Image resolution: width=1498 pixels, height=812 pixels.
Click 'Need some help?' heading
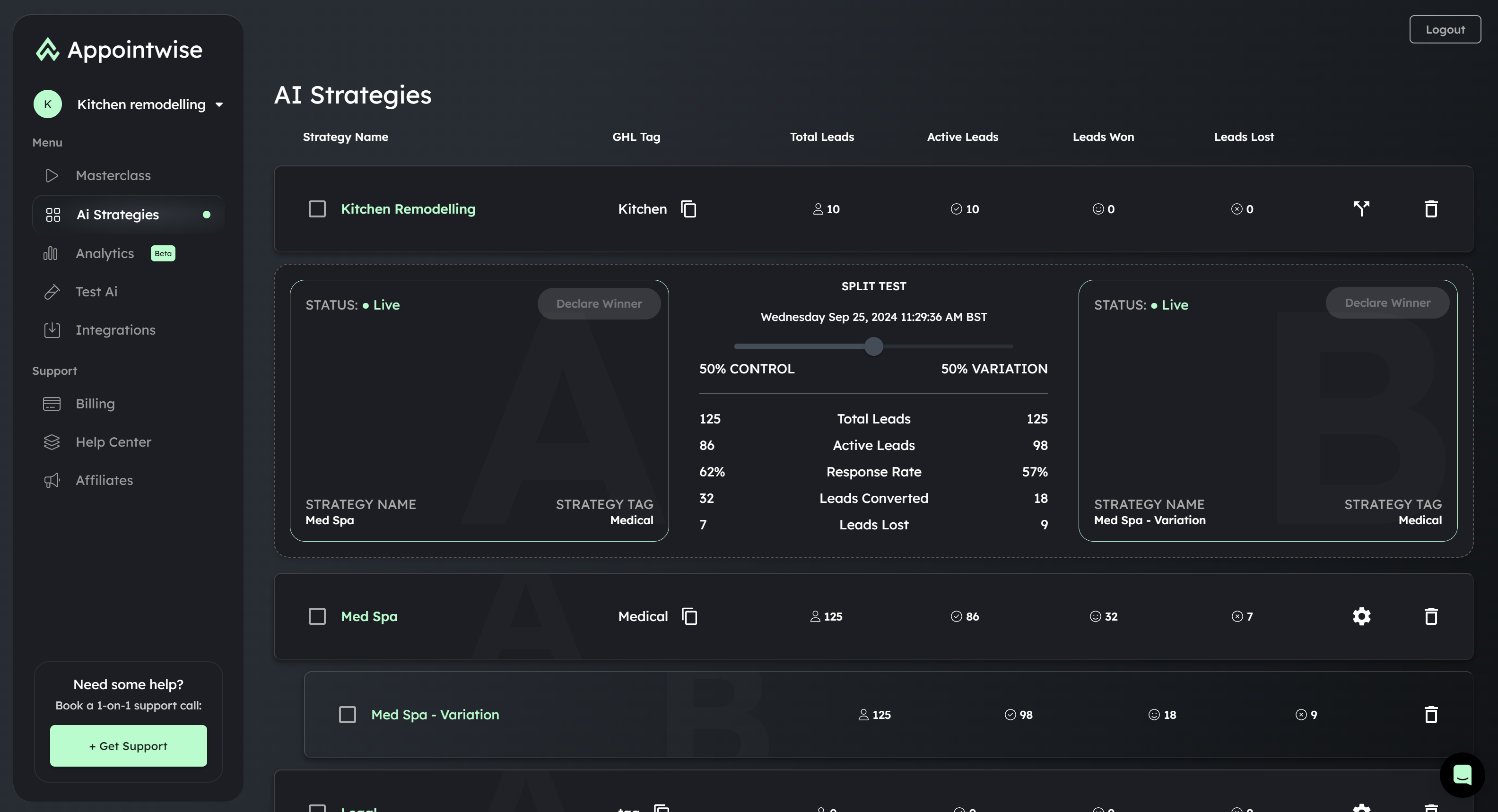[x=128, y=684]
